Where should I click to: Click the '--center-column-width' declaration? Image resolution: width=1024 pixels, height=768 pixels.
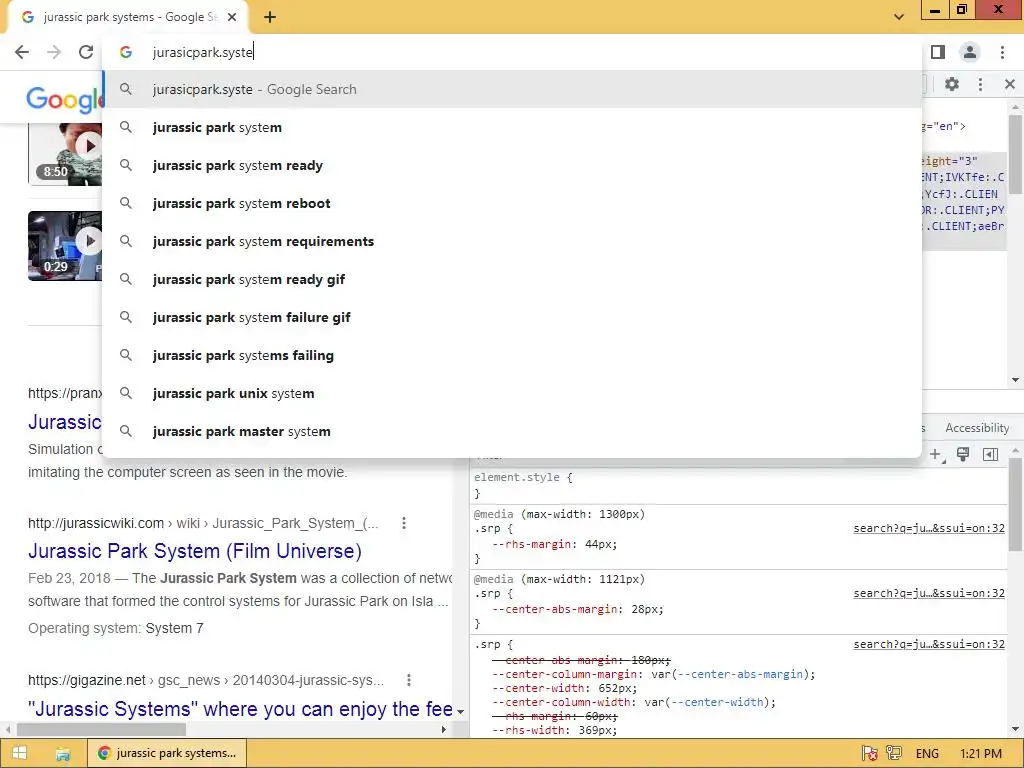(634, 702)
